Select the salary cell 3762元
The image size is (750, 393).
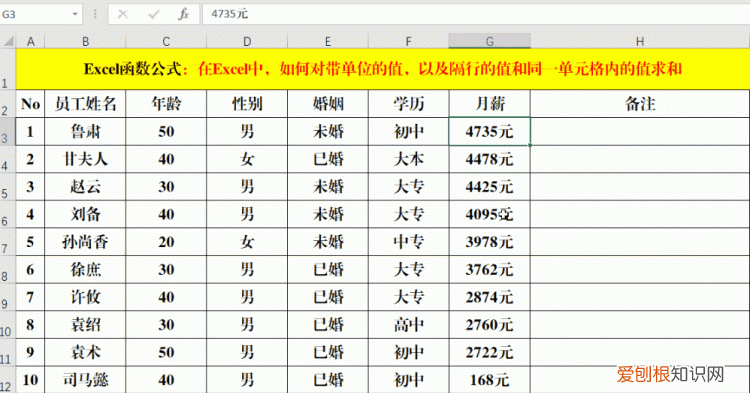[489, 270]
